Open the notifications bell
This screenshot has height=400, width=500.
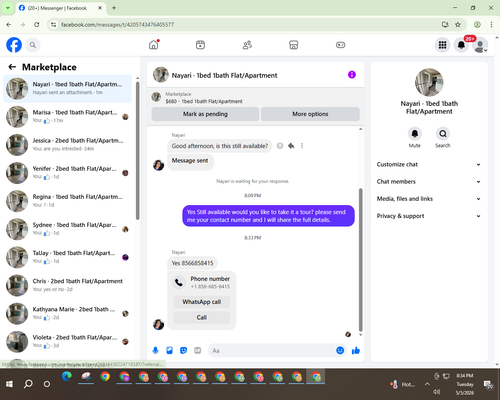point(461,45)
